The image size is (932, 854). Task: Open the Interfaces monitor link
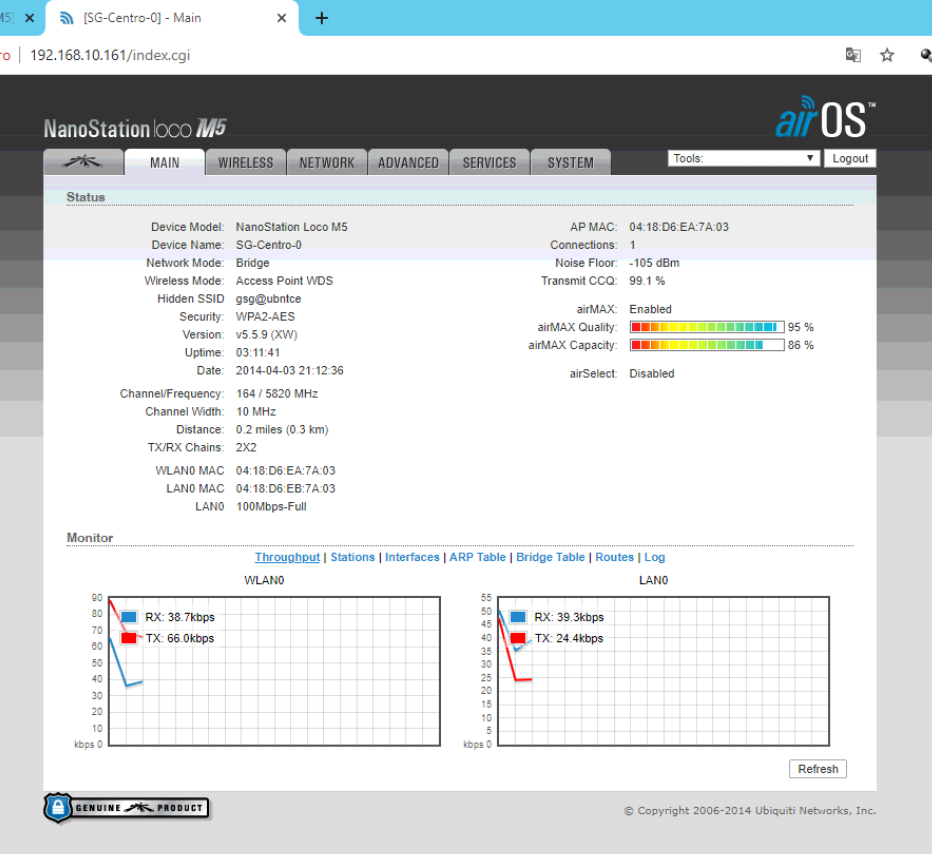412,557
